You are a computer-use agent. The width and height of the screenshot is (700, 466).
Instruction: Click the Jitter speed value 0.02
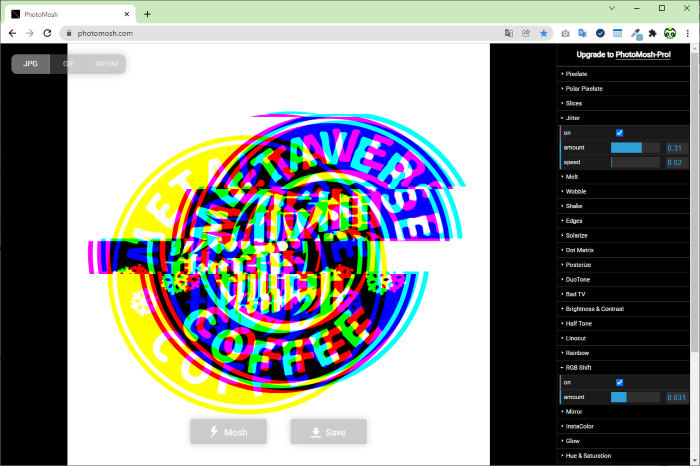click(x=675, y=162)
